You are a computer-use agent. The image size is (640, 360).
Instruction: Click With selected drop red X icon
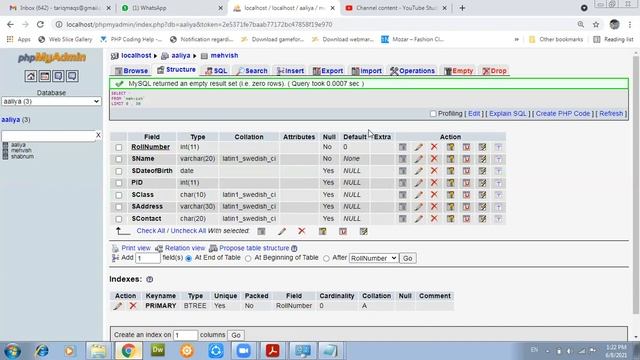click(x=302, y=231)
